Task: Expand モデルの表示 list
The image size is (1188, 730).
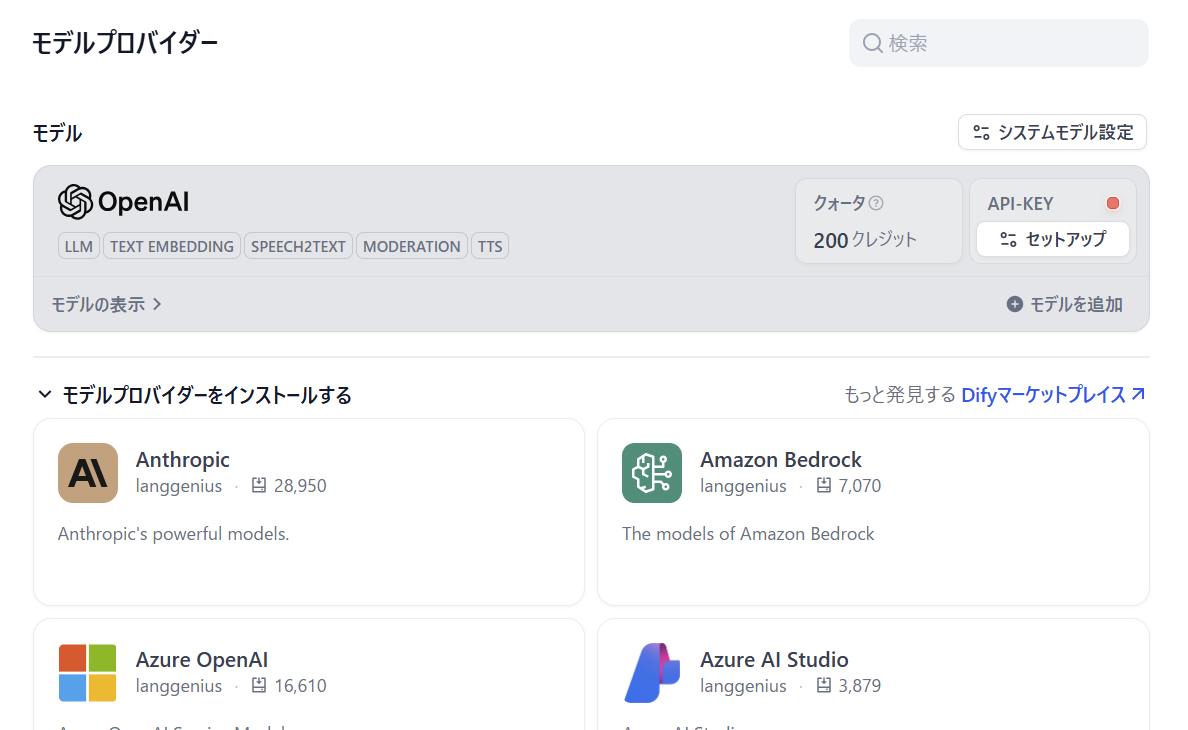Action: point(106,304)
